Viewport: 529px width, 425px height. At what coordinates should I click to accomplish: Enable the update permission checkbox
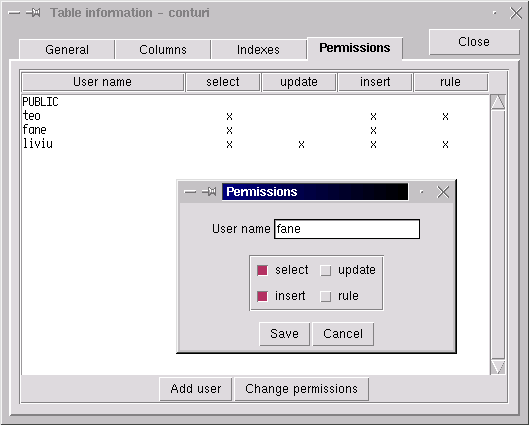[326, 271]
